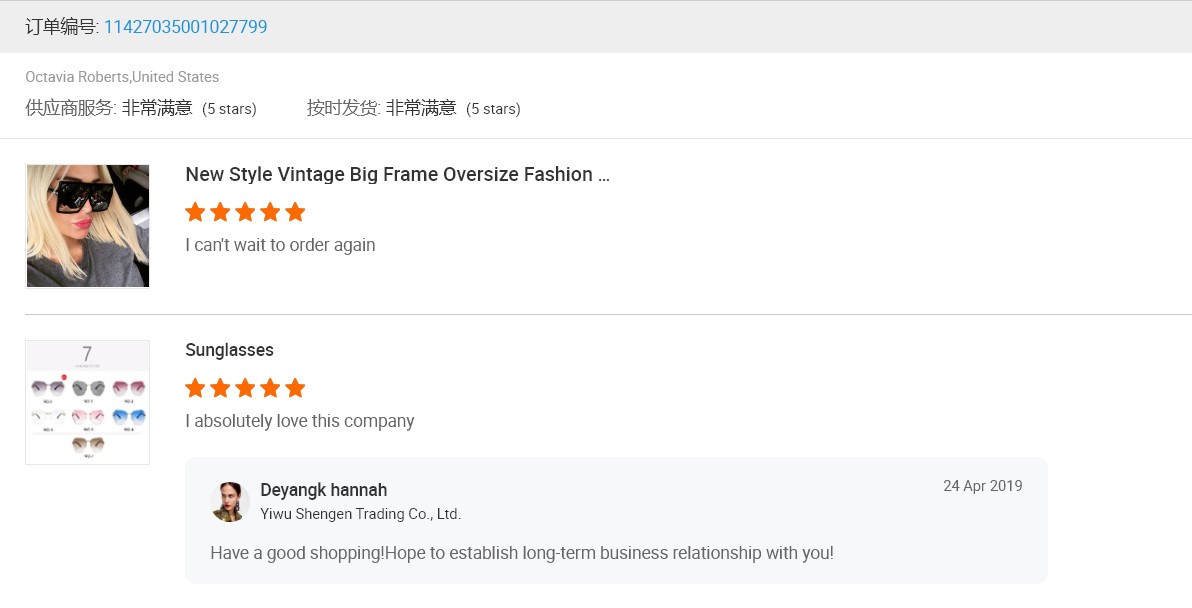The width and height of the screenshot is (1192, 608).
Task: Click Deyangk hannah's profile avatar
Action: pyautogui.click(x=230, y=502)
